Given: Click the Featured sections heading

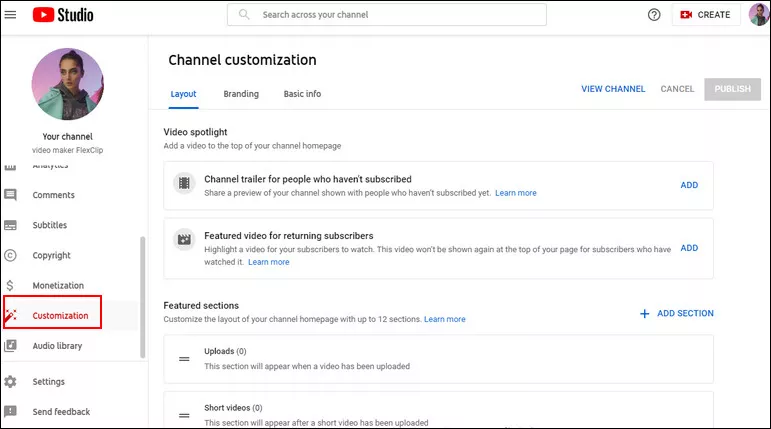Looking at the screenshot, I should click(x=201, y=306).
